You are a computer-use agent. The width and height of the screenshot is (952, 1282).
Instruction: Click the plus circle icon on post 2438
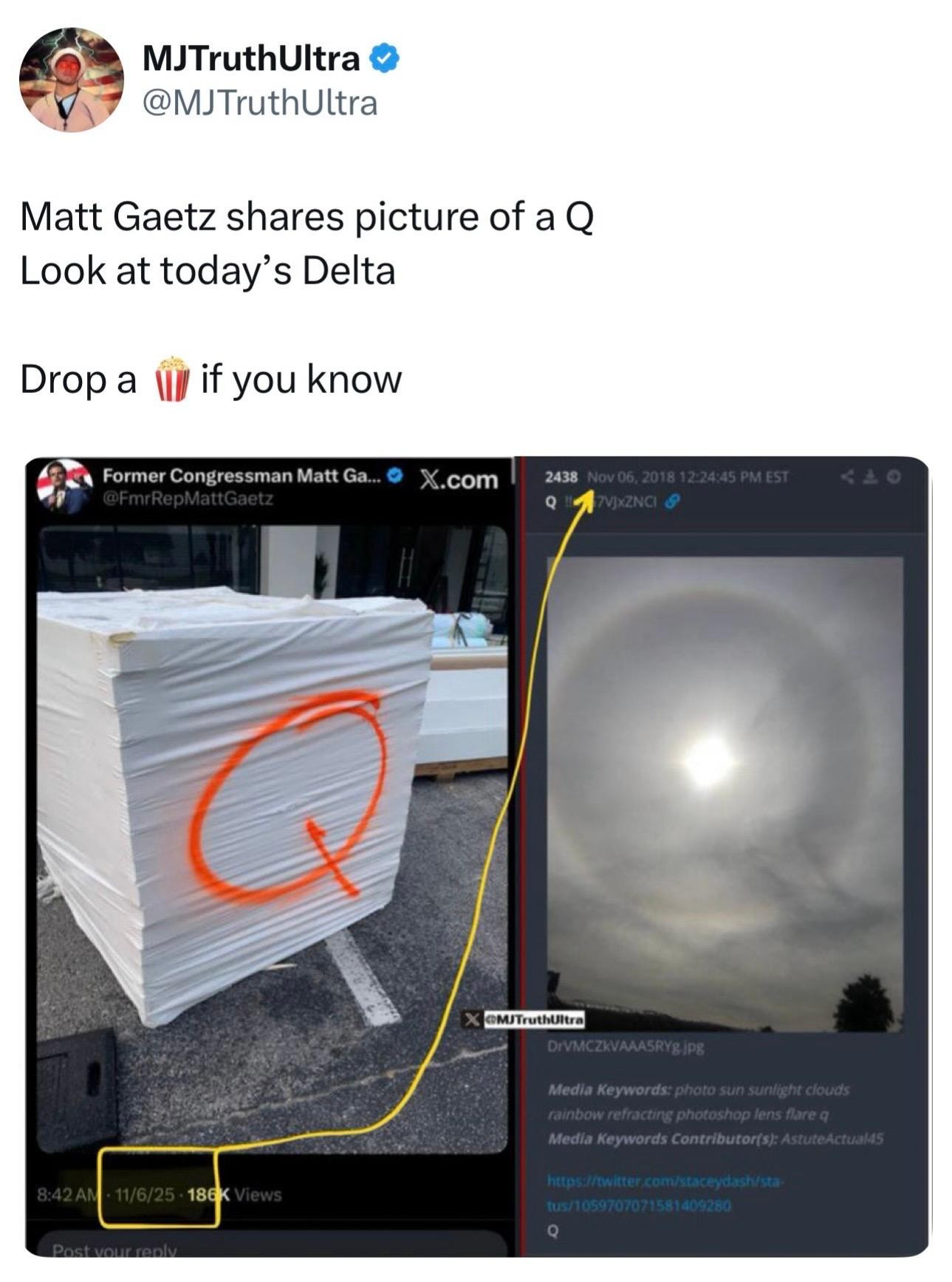(x=894, y=477)
